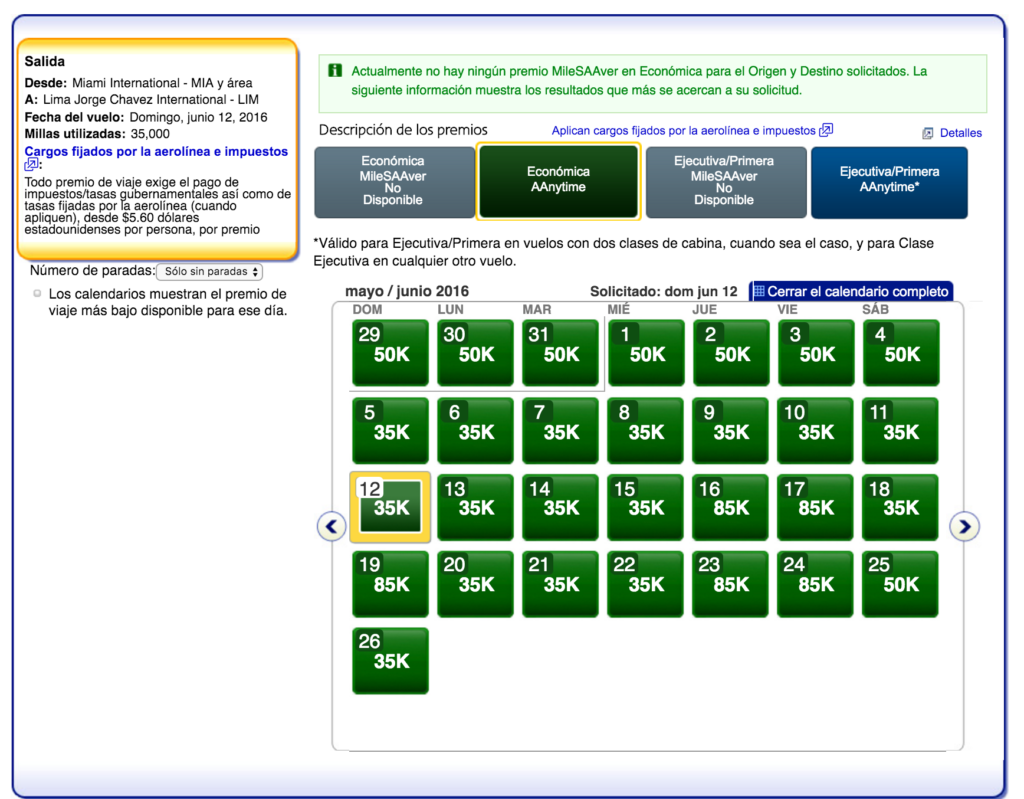Click 'Salida' heading
Viewport: 1024px width, 799px height.
point(44,61)
